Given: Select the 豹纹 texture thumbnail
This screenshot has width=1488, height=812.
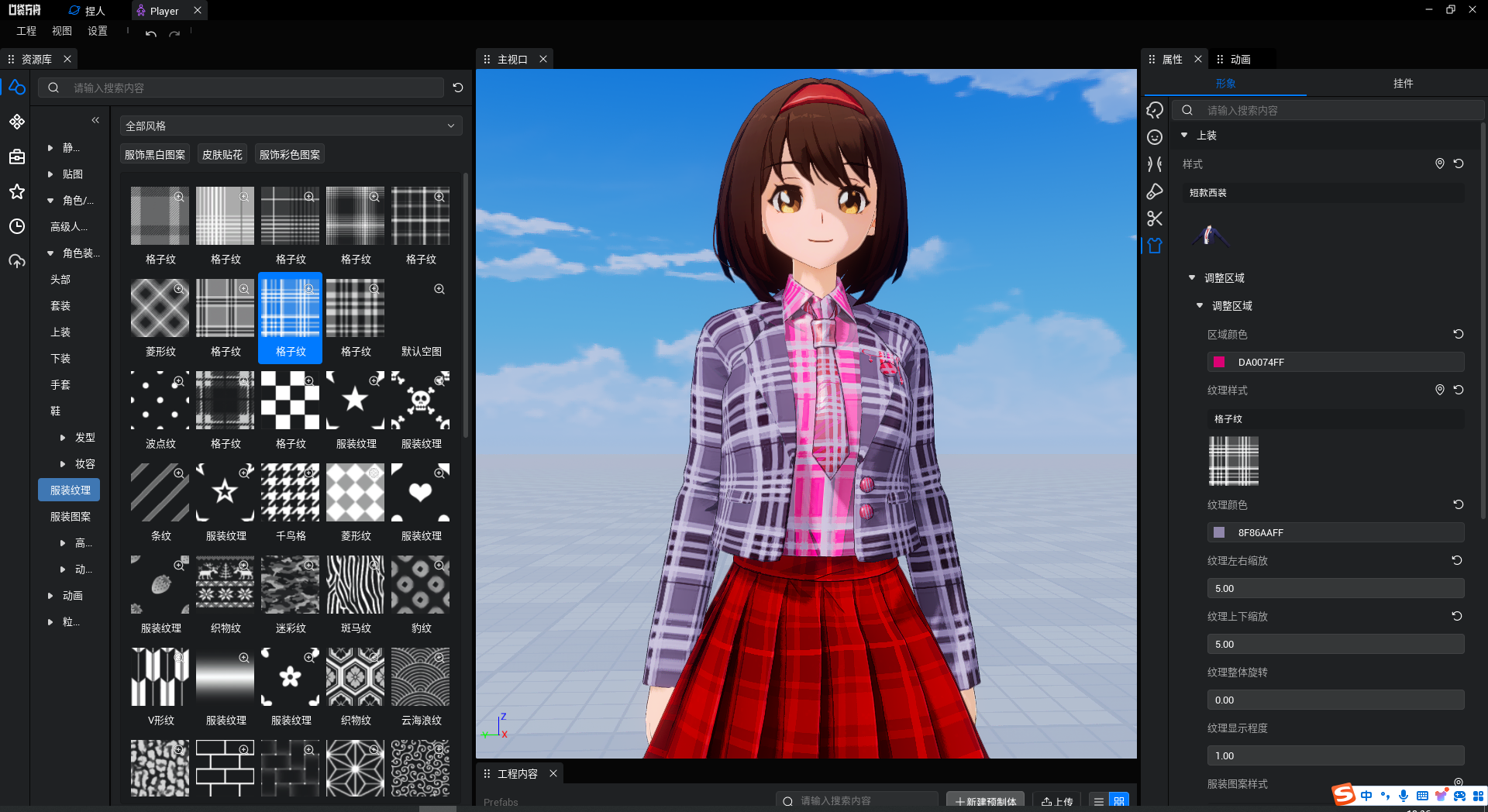Looking at the screenshot, I should click(421, 584).
